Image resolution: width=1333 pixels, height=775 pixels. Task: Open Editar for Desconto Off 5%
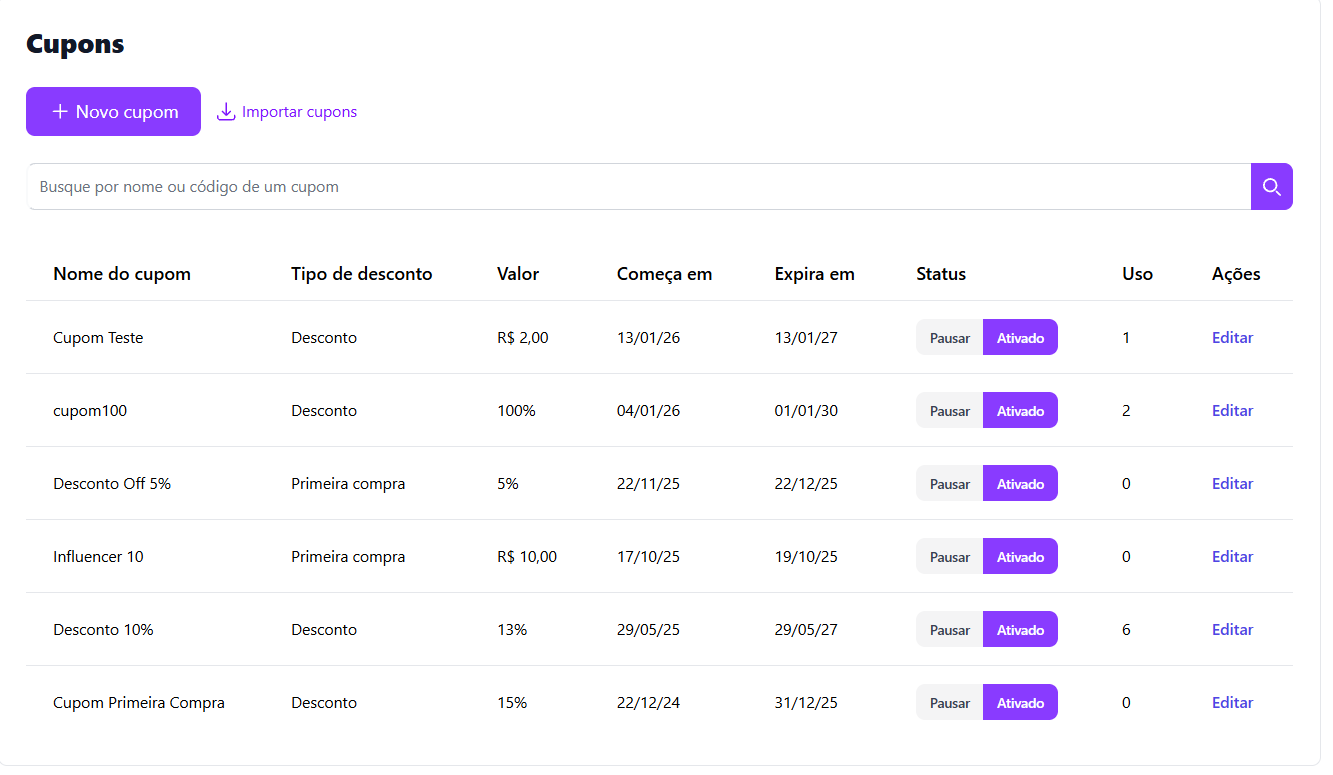(x=1232, y=484)
